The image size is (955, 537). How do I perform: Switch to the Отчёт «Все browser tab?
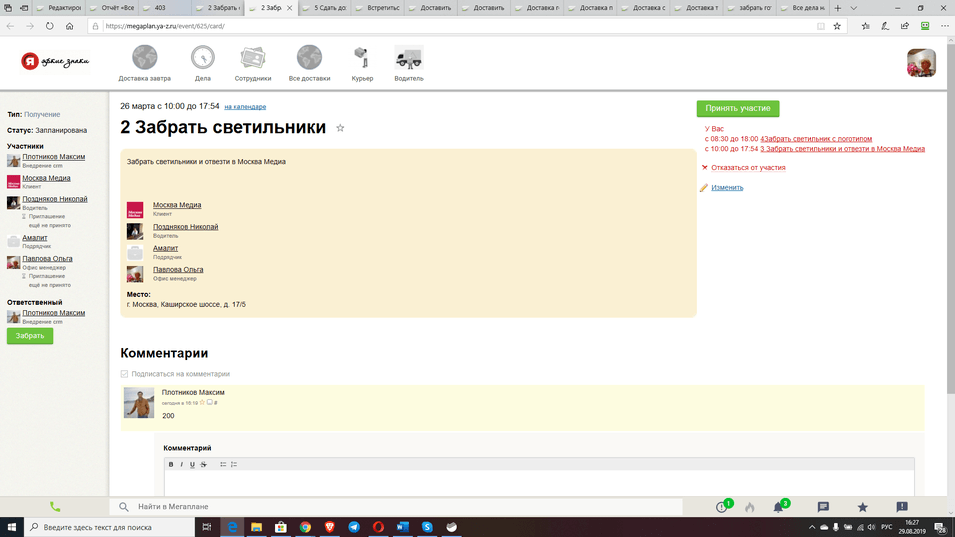tap(117, 8)
